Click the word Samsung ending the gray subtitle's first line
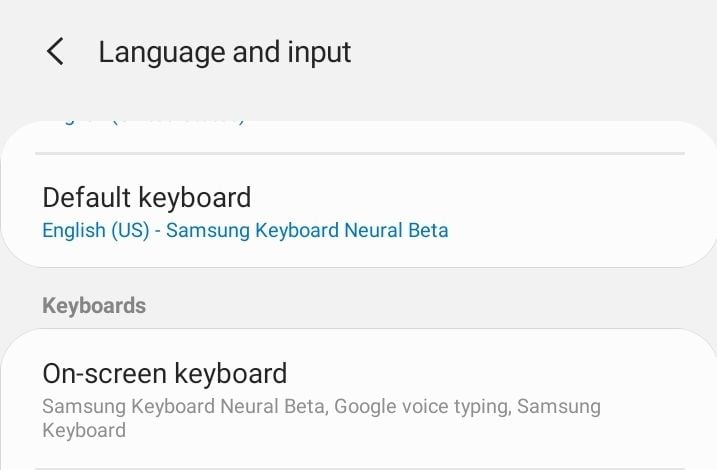717x470 pixels. pyautogui.click(x=559, y=406)
